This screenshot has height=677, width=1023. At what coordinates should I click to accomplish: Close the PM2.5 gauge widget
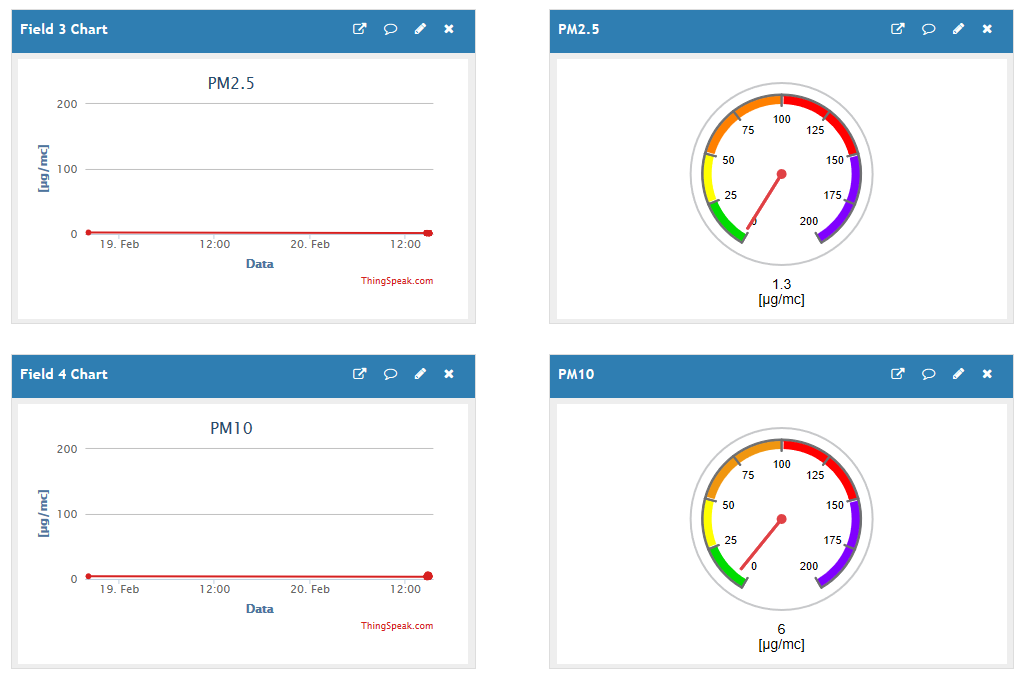(987, 29)
